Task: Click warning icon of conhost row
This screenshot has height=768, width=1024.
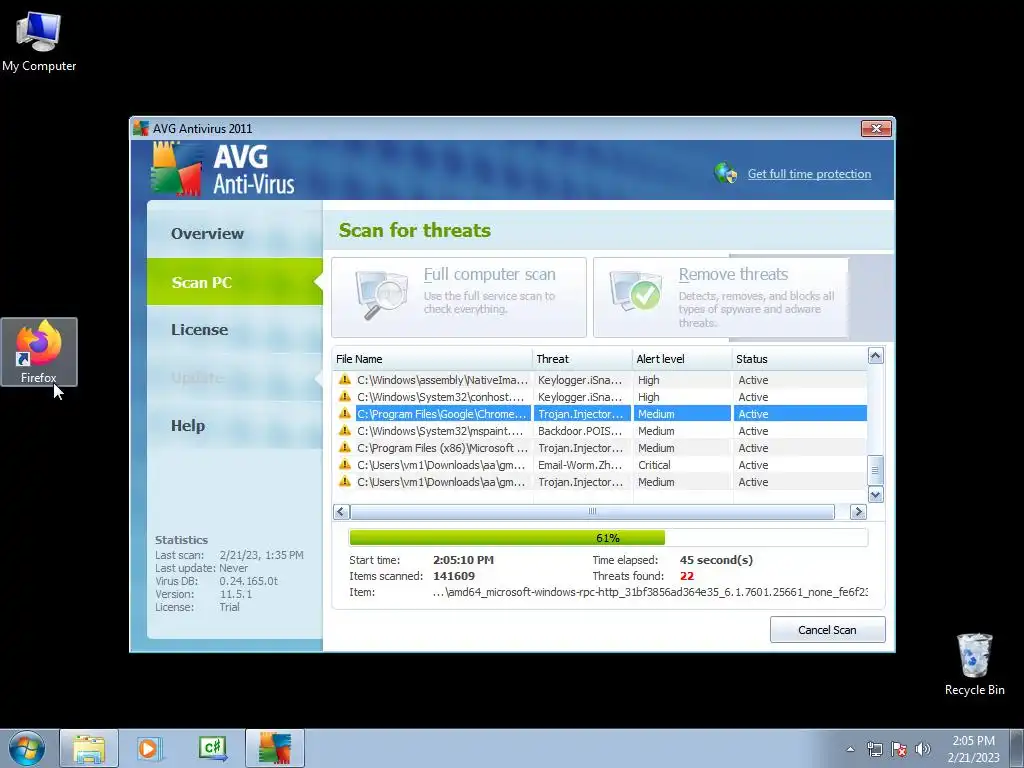Action: 345,396
